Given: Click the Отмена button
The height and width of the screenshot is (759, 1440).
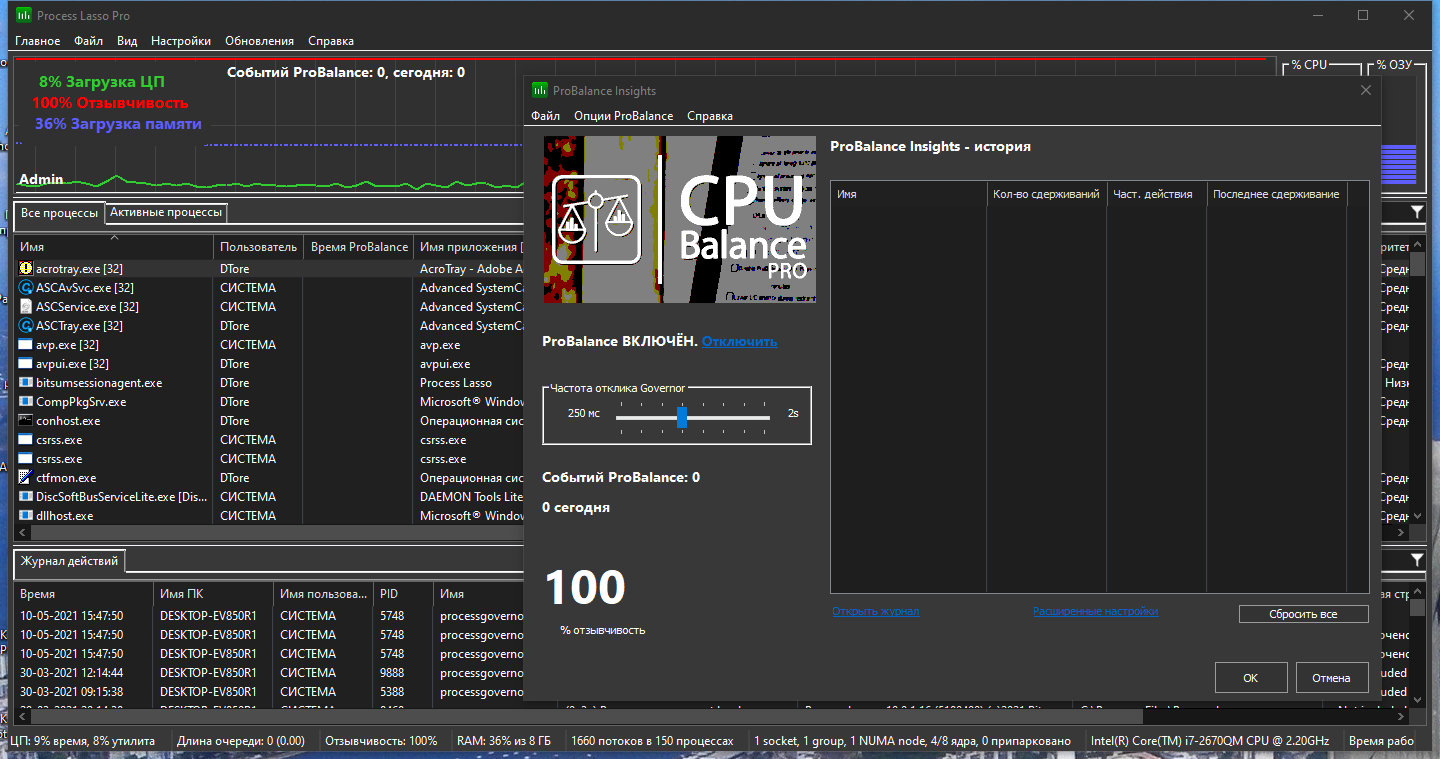Looking at the screenshot, I should 1331,677.
